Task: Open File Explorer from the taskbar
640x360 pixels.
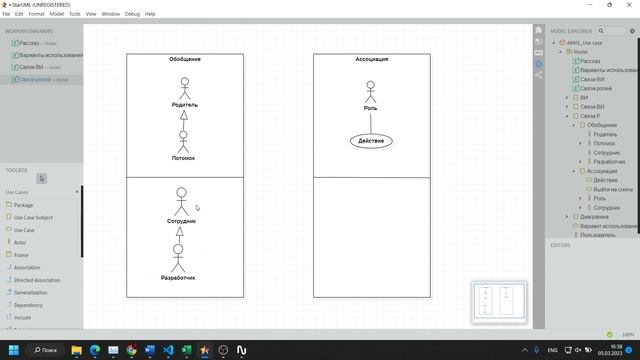Action: click(76, 350)
